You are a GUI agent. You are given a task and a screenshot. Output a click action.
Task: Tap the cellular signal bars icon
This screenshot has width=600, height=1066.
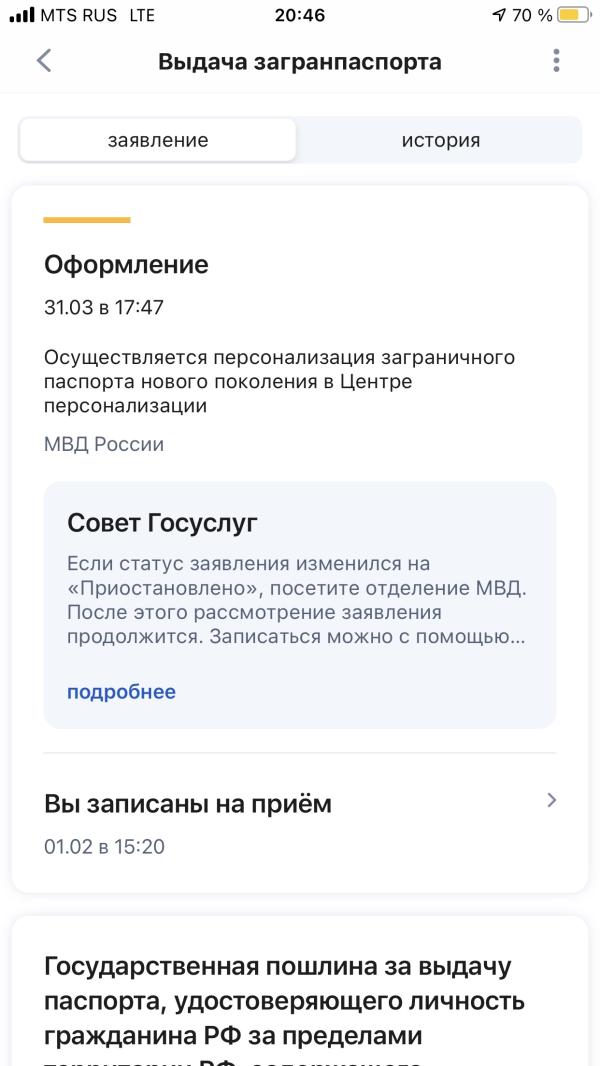(22, 14)
